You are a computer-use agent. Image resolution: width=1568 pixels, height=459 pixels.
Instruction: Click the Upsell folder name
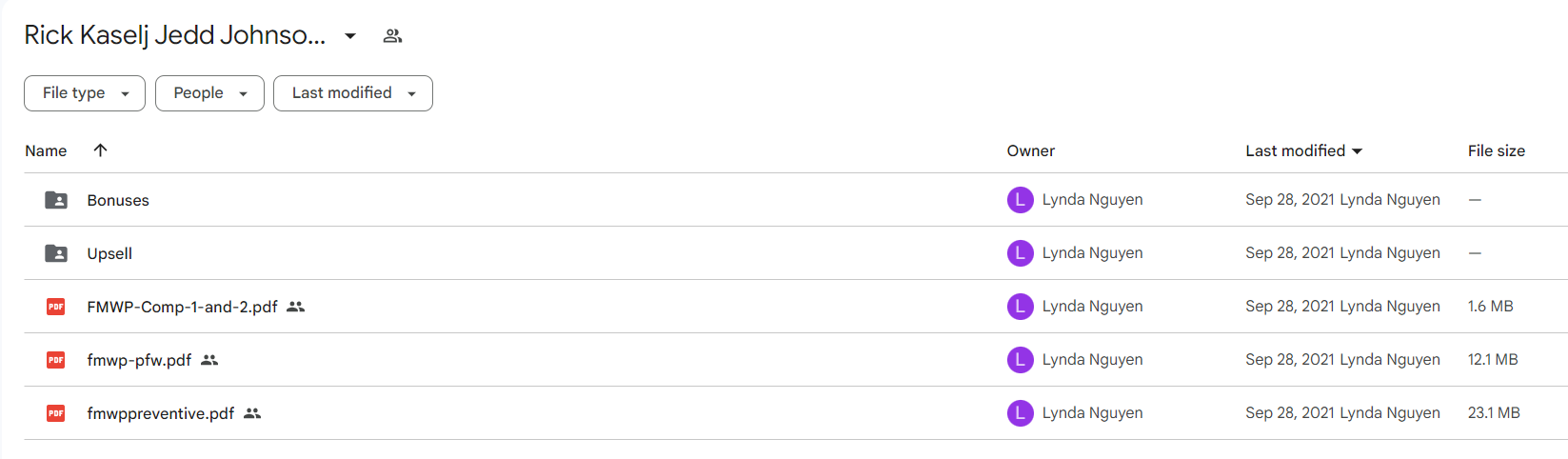(109, 253)
